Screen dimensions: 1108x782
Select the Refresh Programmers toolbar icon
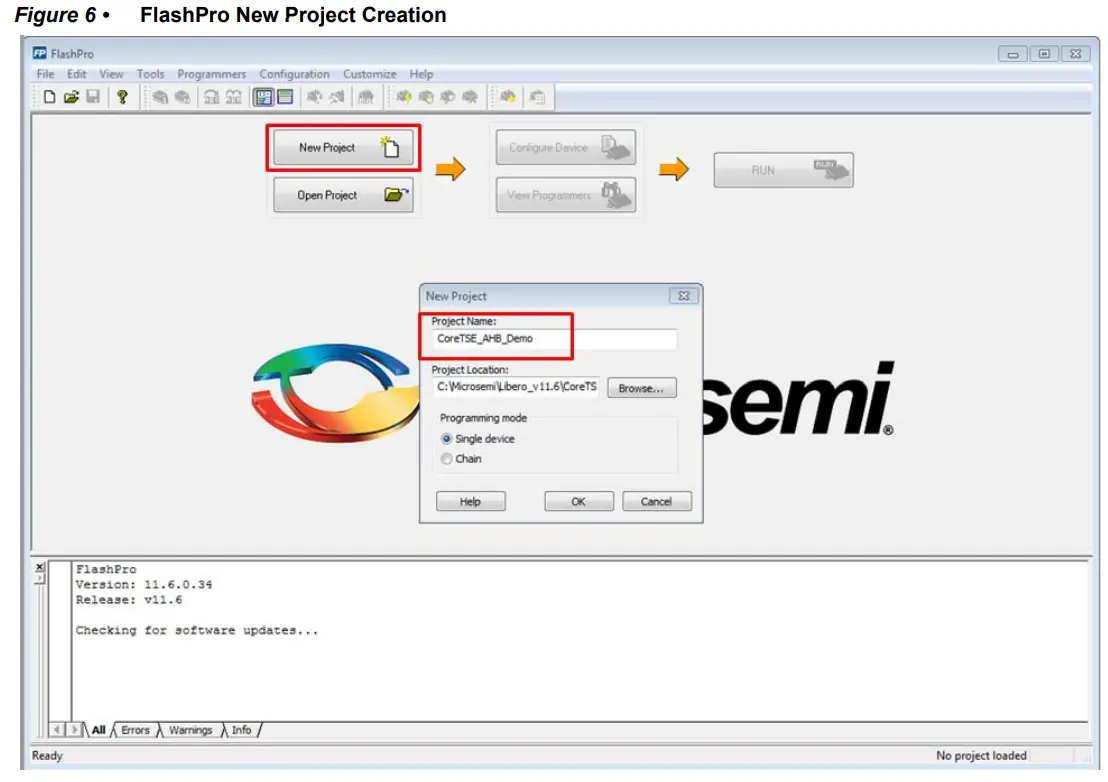(x=184, y=97)
